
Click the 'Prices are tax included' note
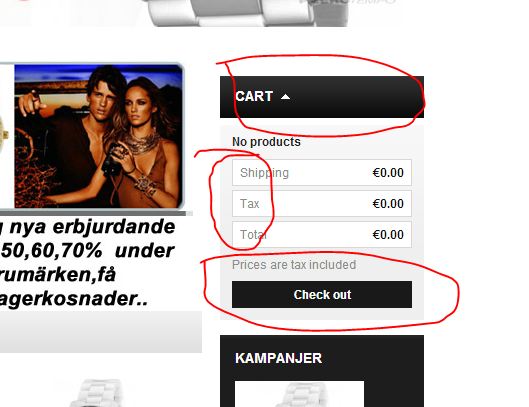(294, 265)
